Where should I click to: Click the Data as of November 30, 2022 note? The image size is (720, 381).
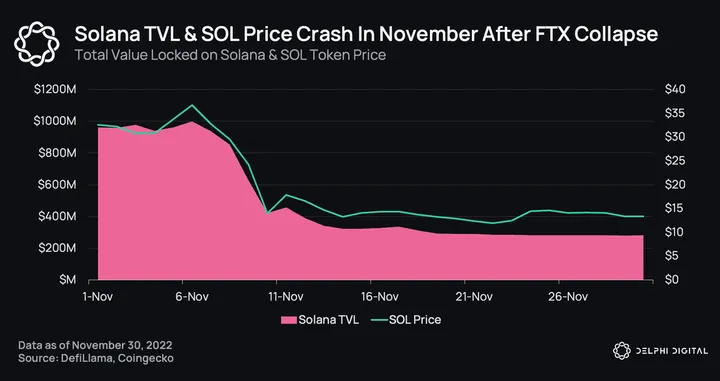[95, 345]
